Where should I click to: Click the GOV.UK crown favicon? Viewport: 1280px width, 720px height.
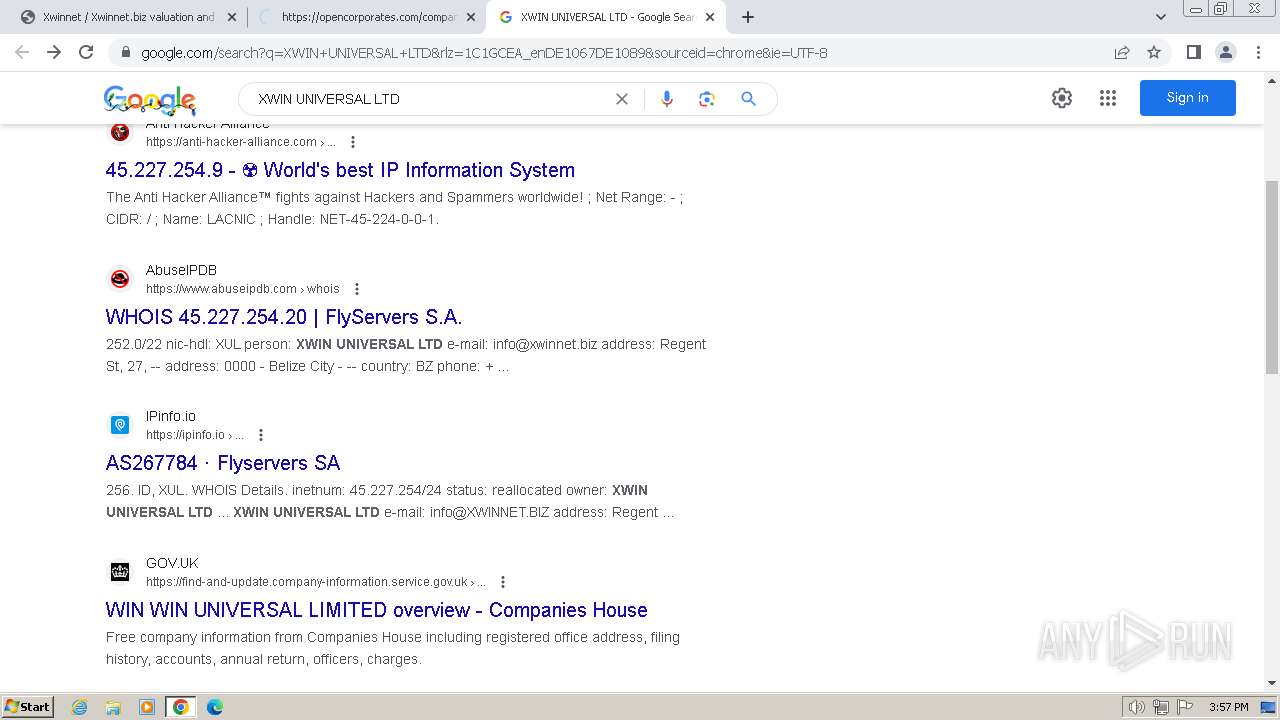(120, 572)
